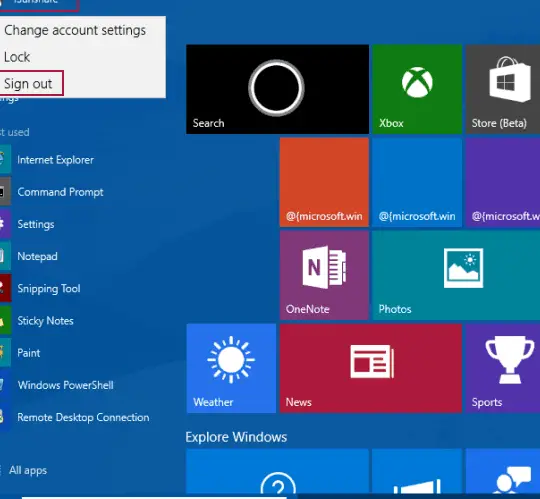Open the Weather tile
540x499 pixels.
click(231, 368)
